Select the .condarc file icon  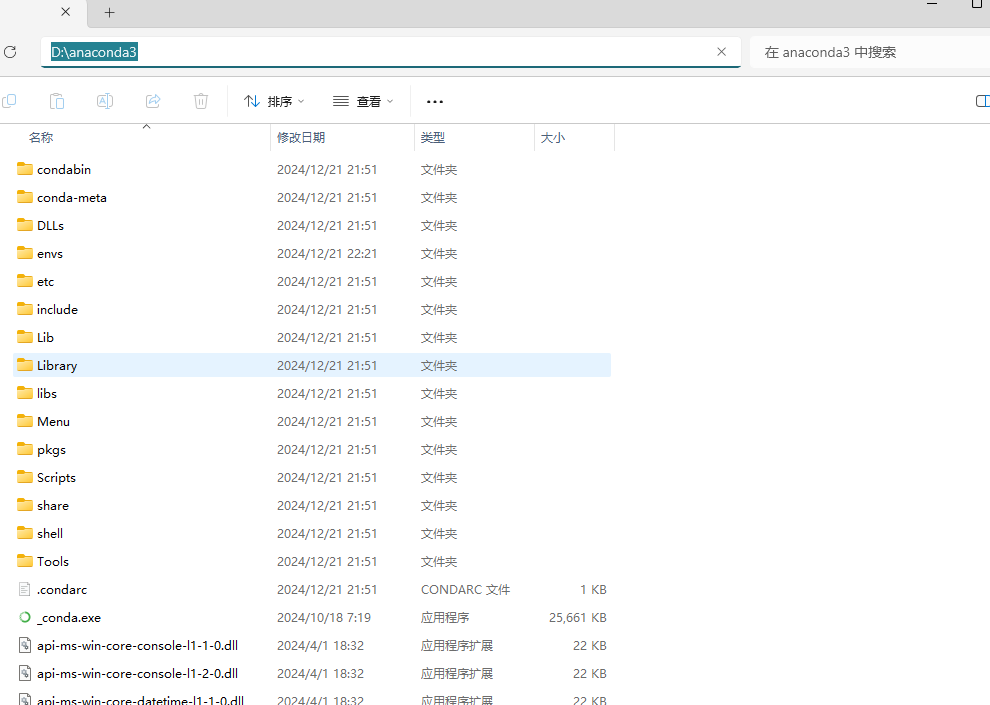pos(25,589)
